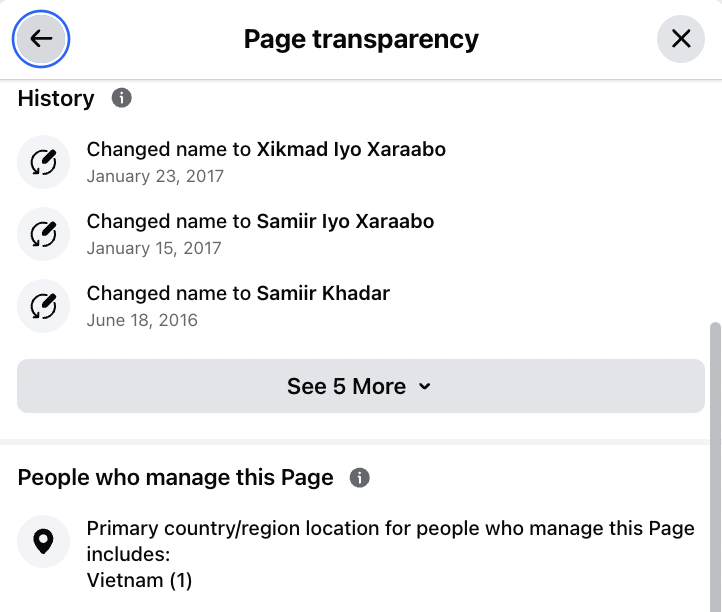Viewport: 722px width, 612px height.
Task: Click the Page transparency title
Action: point(361,39)
